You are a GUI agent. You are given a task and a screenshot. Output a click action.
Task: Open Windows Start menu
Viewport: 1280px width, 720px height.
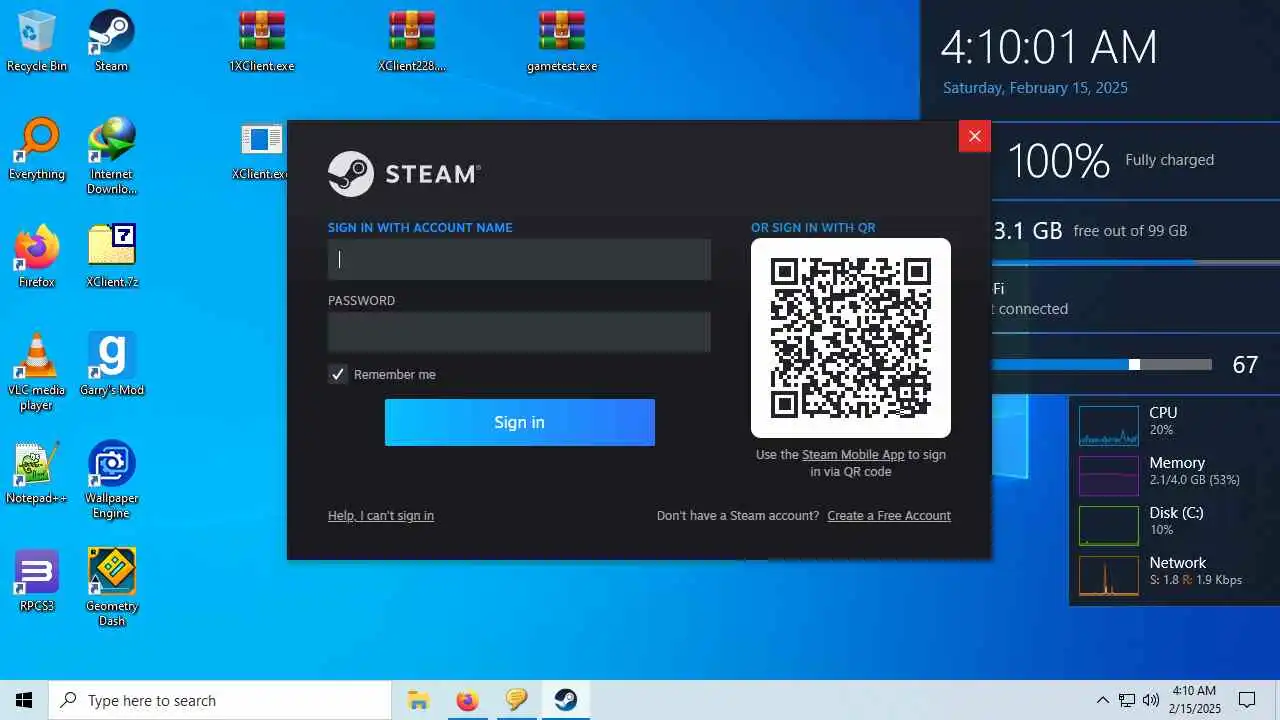[x=24, y=700]
